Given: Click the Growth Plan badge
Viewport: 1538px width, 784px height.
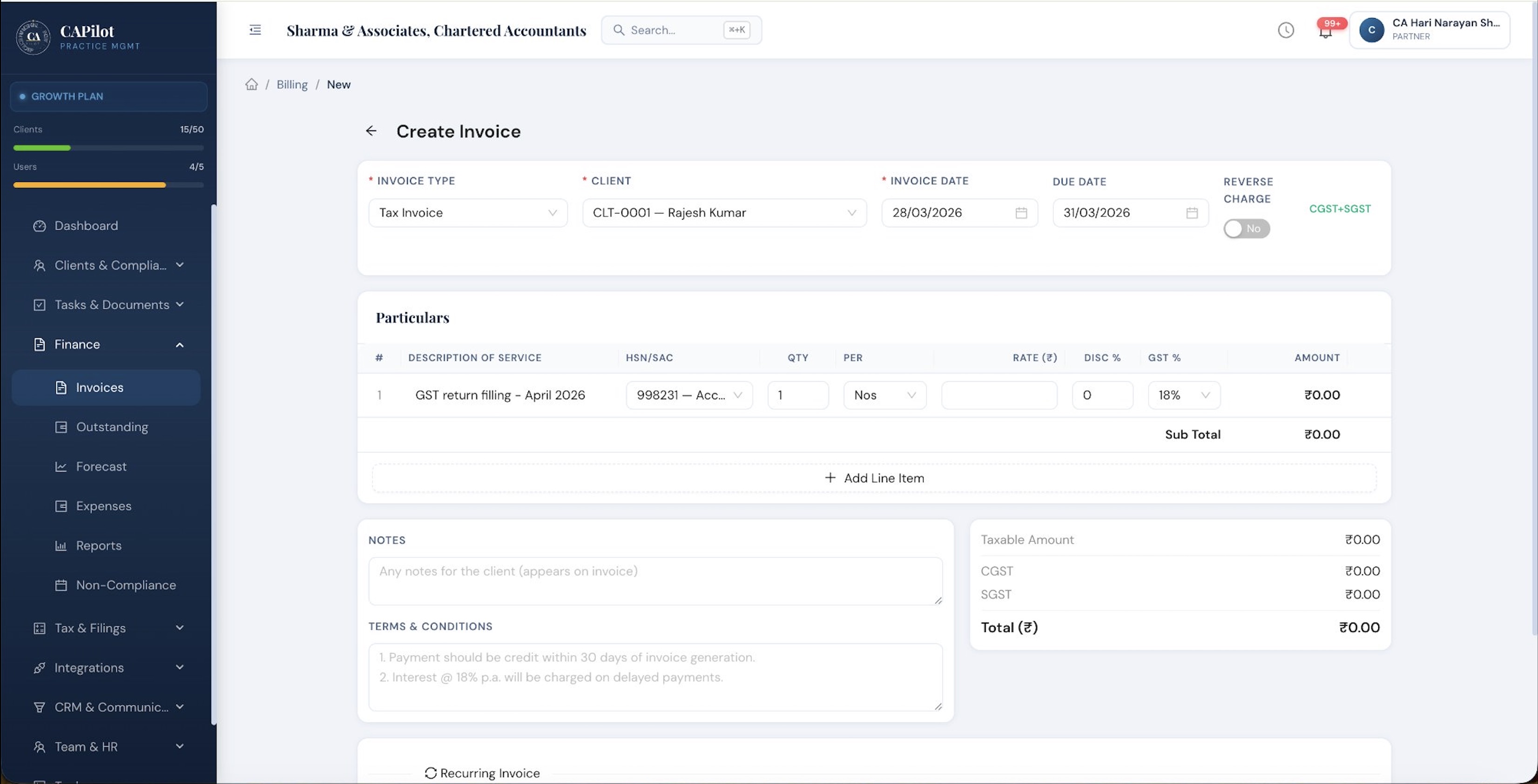Looking at the screenshot, I should coord(108,96).
